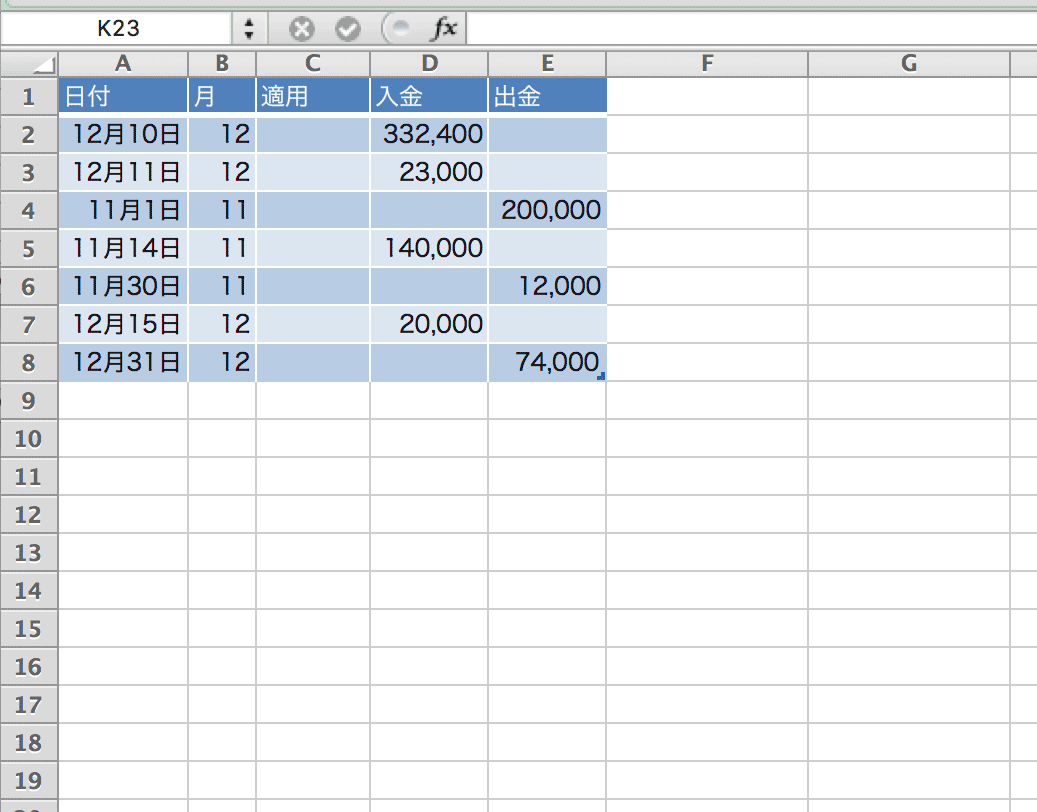
Task: Select the cell containing 332,400
Action: [x=429, y=134]
